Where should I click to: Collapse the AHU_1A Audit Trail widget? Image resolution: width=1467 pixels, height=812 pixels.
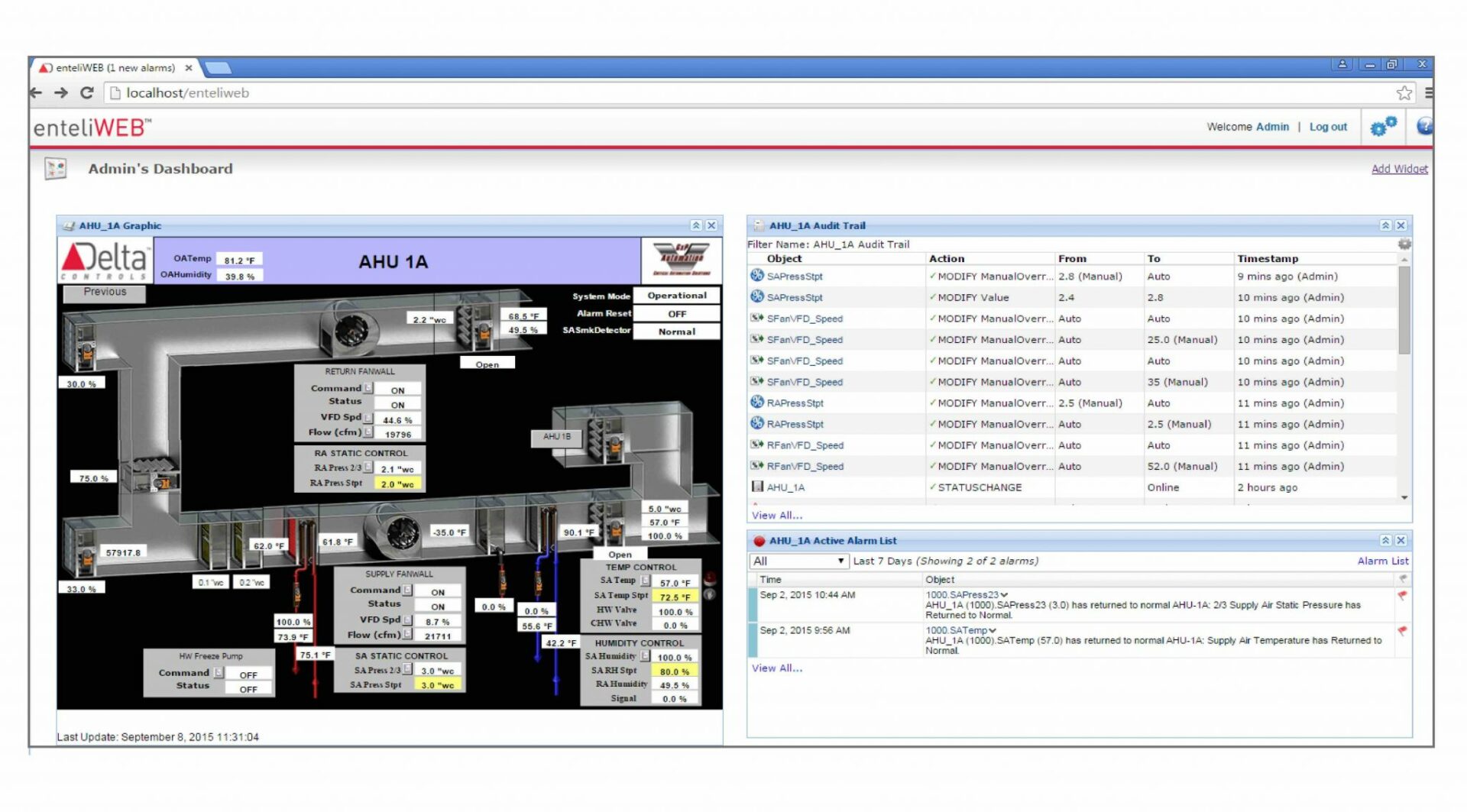click(1385, 225)
